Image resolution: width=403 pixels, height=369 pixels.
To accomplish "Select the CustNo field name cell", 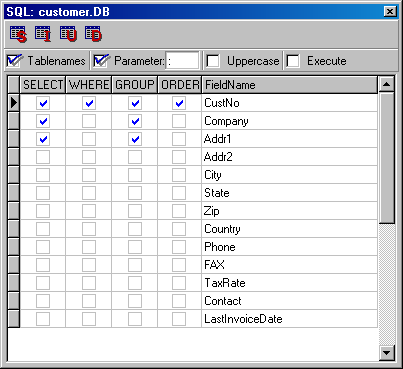I will (290, 103).
